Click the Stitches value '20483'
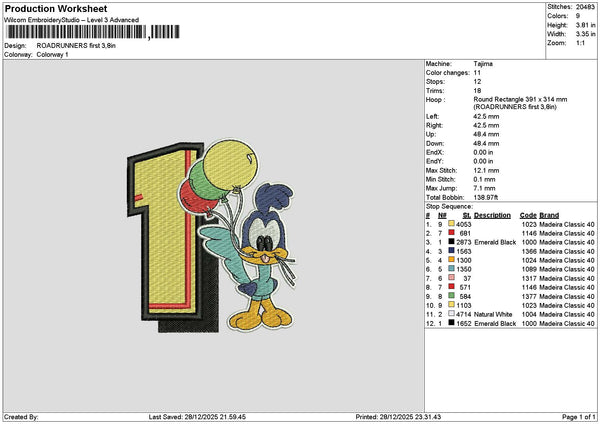Image resolution: width=600 pixels, height=424 pixels. coord(584,7)
